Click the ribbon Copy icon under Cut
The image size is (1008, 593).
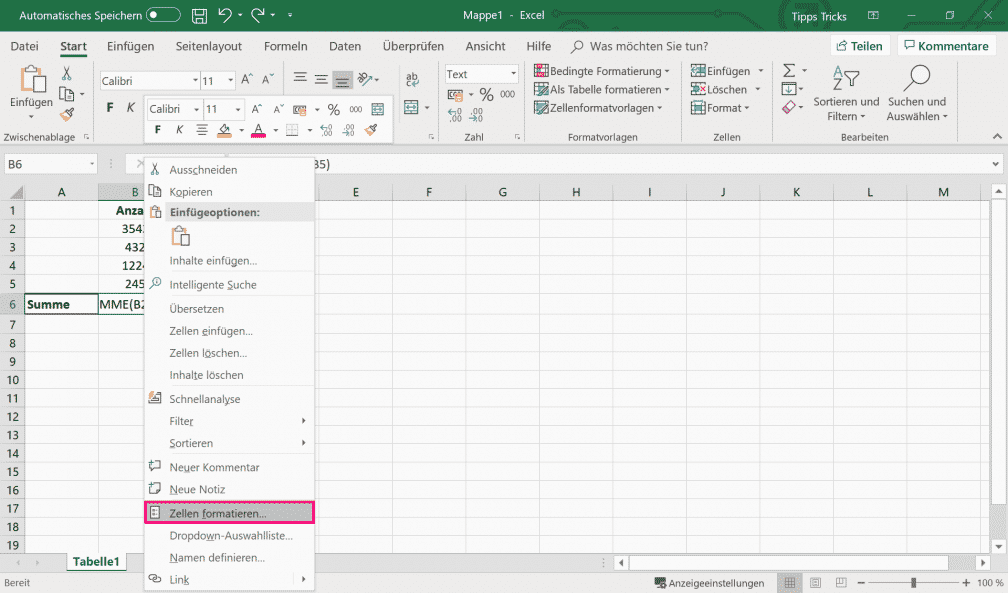[x=66, y=94]
